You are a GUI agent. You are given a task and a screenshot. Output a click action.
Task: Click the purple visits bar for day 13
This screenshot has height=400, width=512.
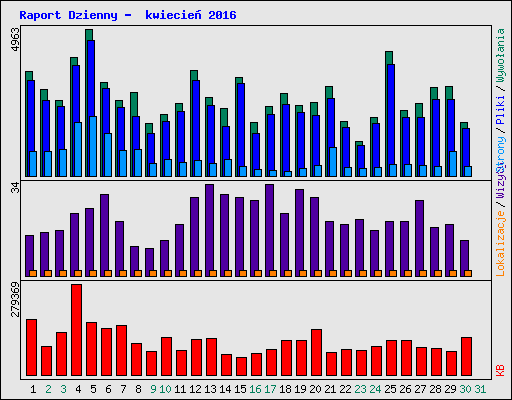click(209, 230)
